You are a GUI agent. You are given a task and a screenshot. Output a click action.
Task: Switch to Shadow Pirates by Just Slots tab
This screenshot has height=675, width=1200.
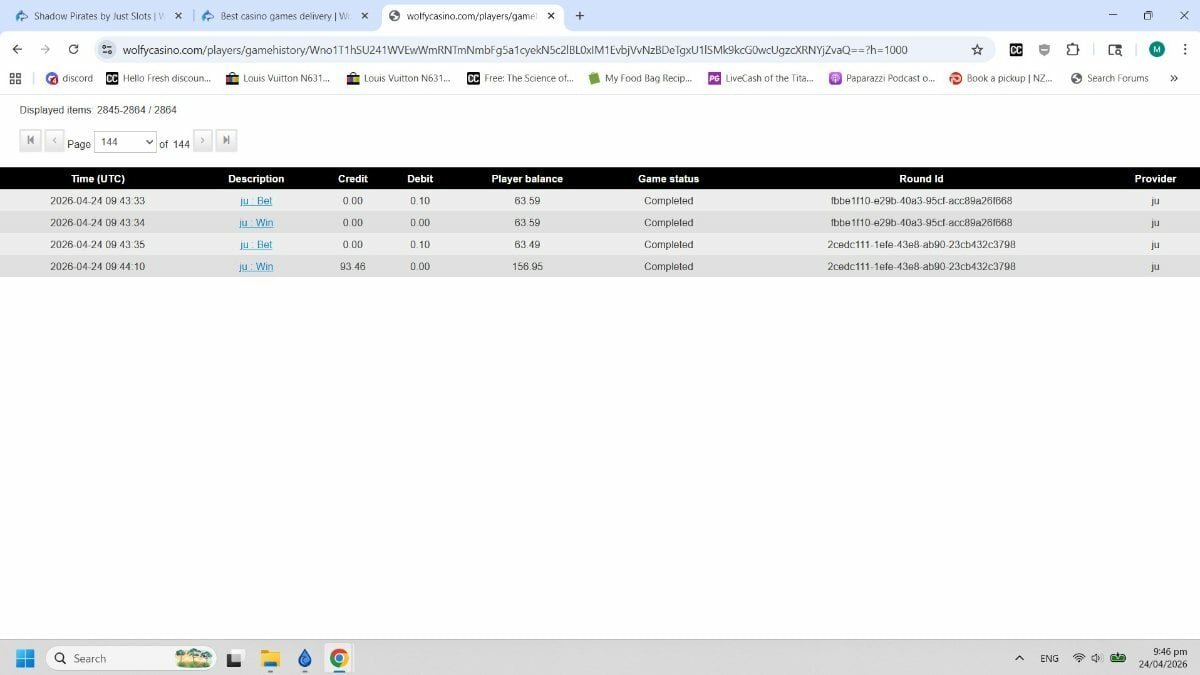coord(94,16)
